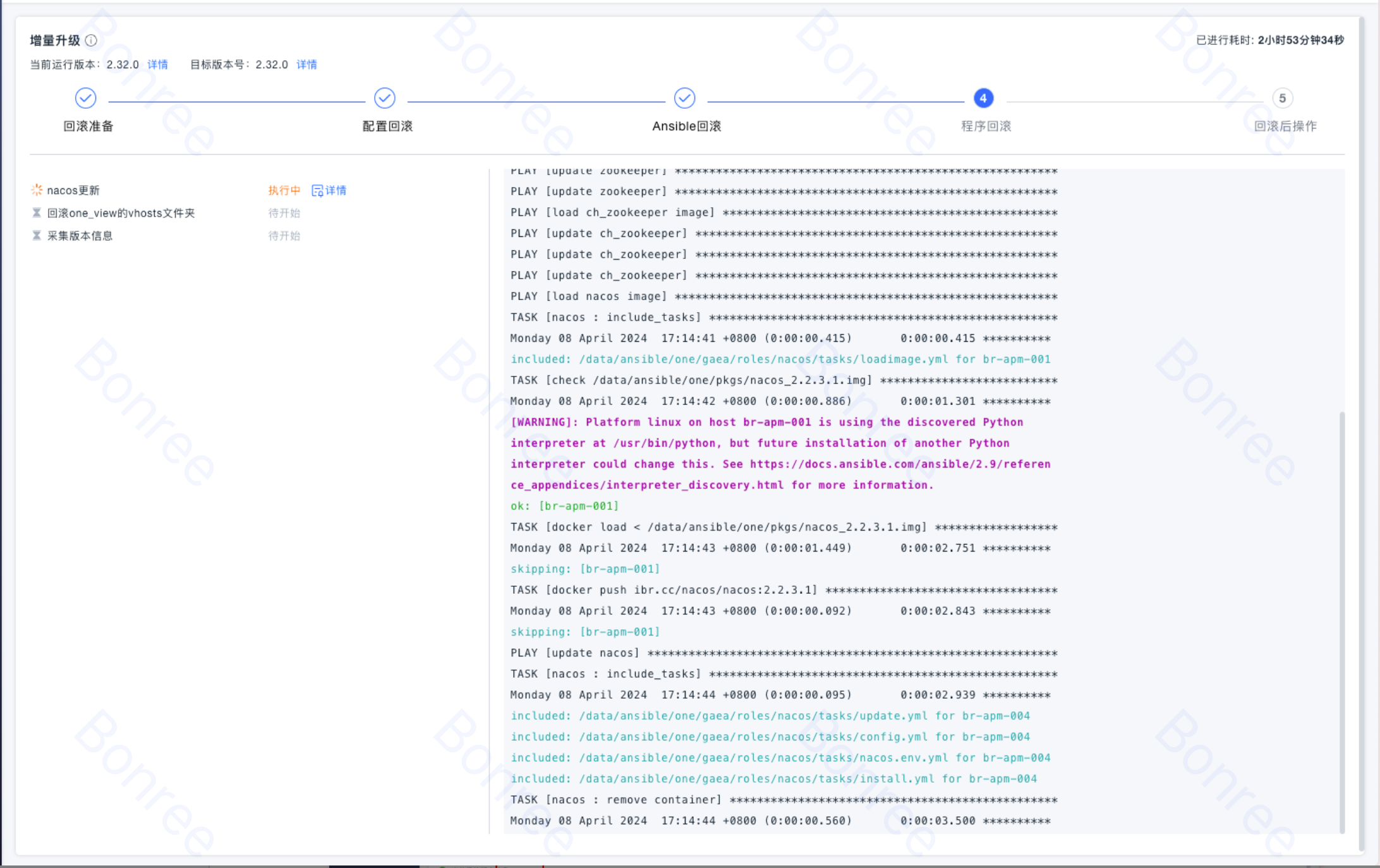The height and width of the screenshot is (868, 1380).
Task: Open 详情 link for 当前运行版本
Action: click(157, 64)
